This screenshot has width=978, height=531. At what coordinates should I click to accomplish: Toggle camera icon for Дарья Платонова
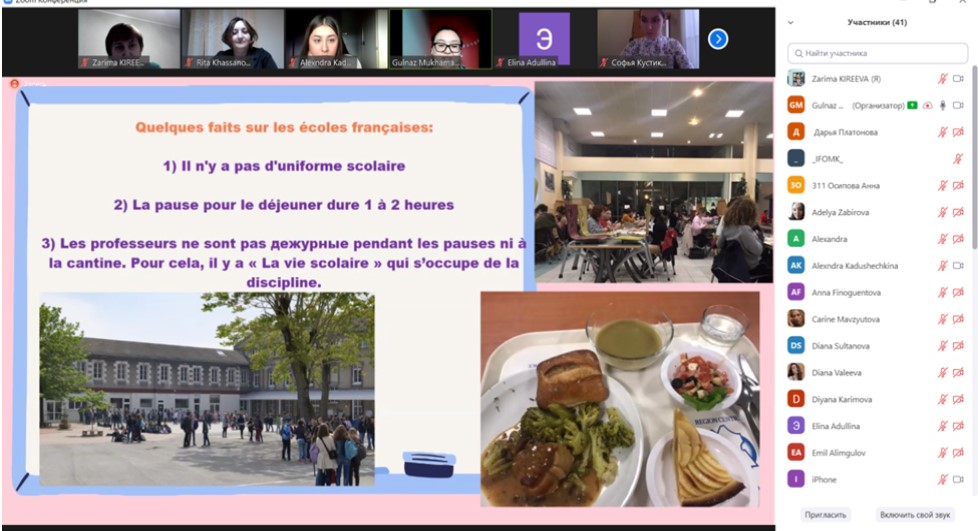point(958,132)
